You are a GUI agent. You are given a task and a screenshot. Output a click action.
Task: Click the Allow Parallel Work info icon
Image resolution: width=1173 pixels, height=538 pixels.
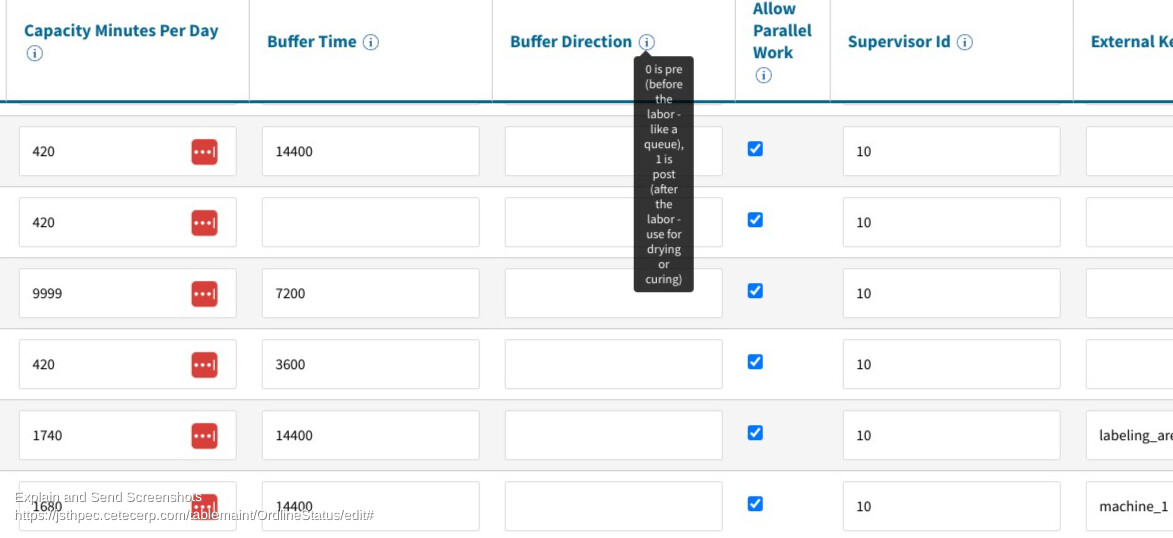(763, 75)
